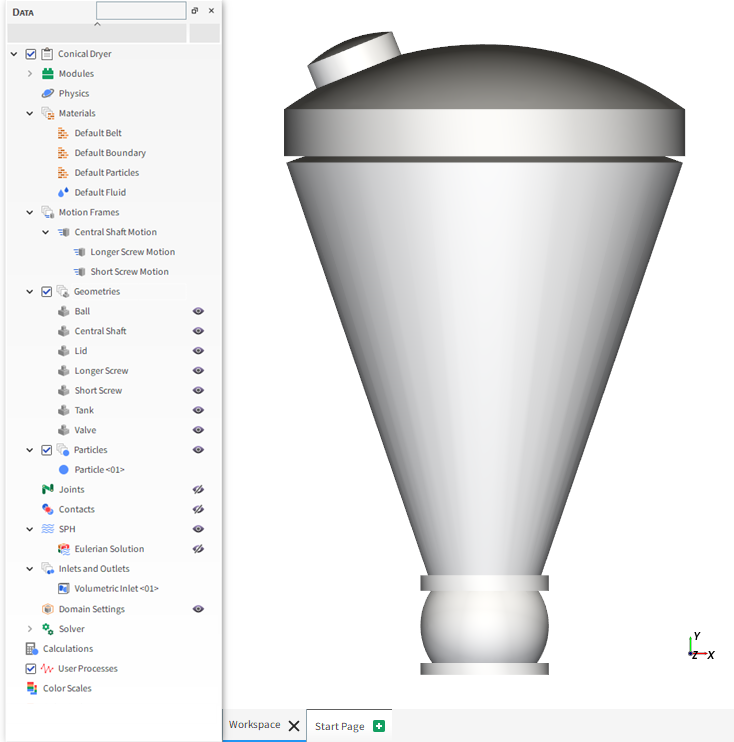Select the Particle <01> blue sphere icon
Image resolution: width=734 pixels, height=742 pixels.
pos(63,469)
